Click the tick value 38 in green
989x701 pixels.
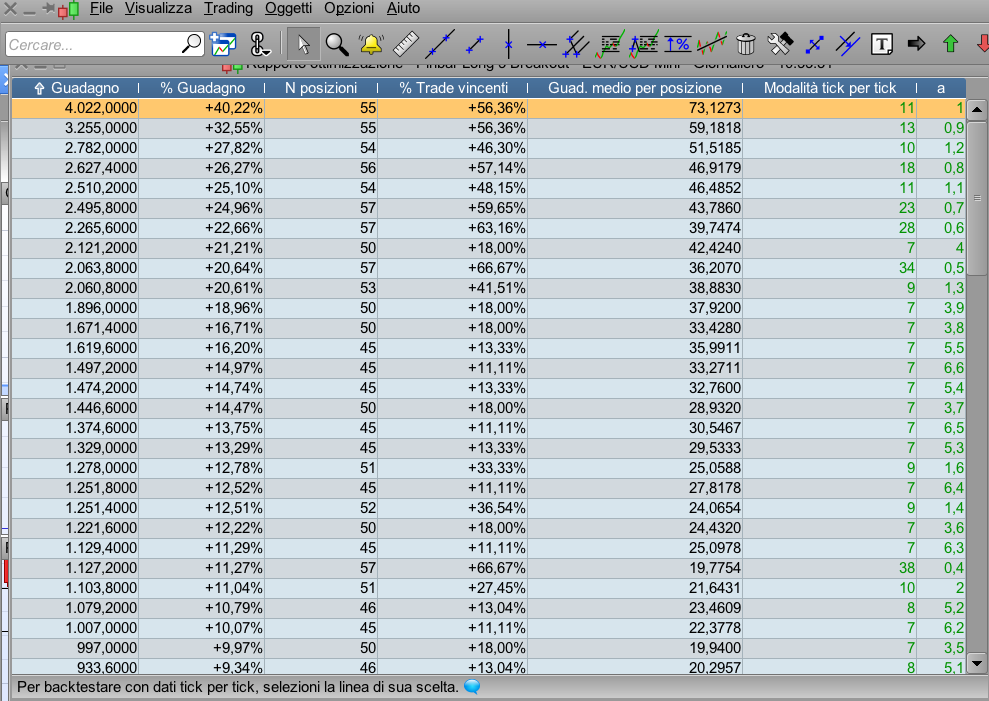coord(906,568)
